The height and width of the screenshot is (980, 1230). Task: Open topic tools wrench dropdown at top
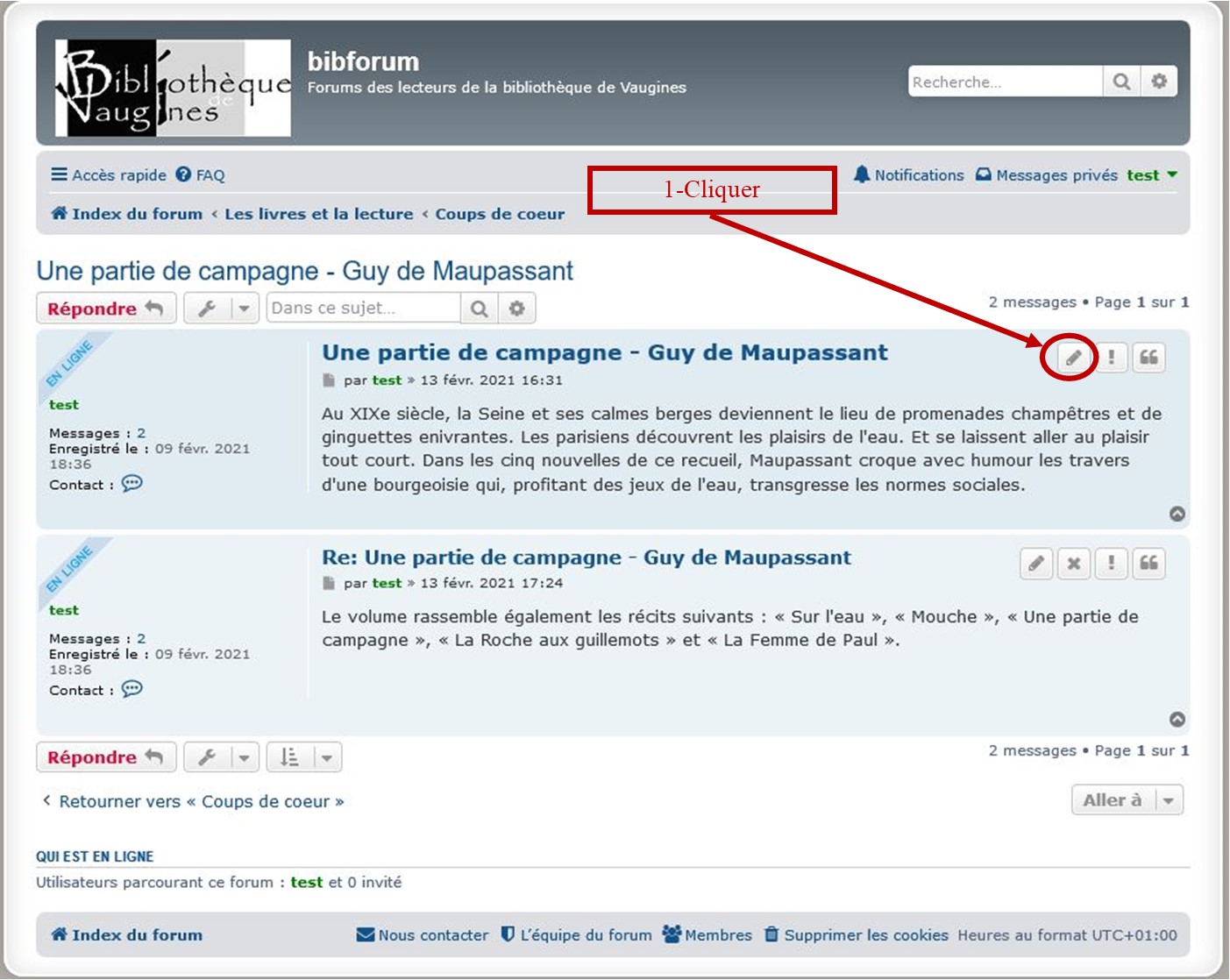click(x=221, y=309)
